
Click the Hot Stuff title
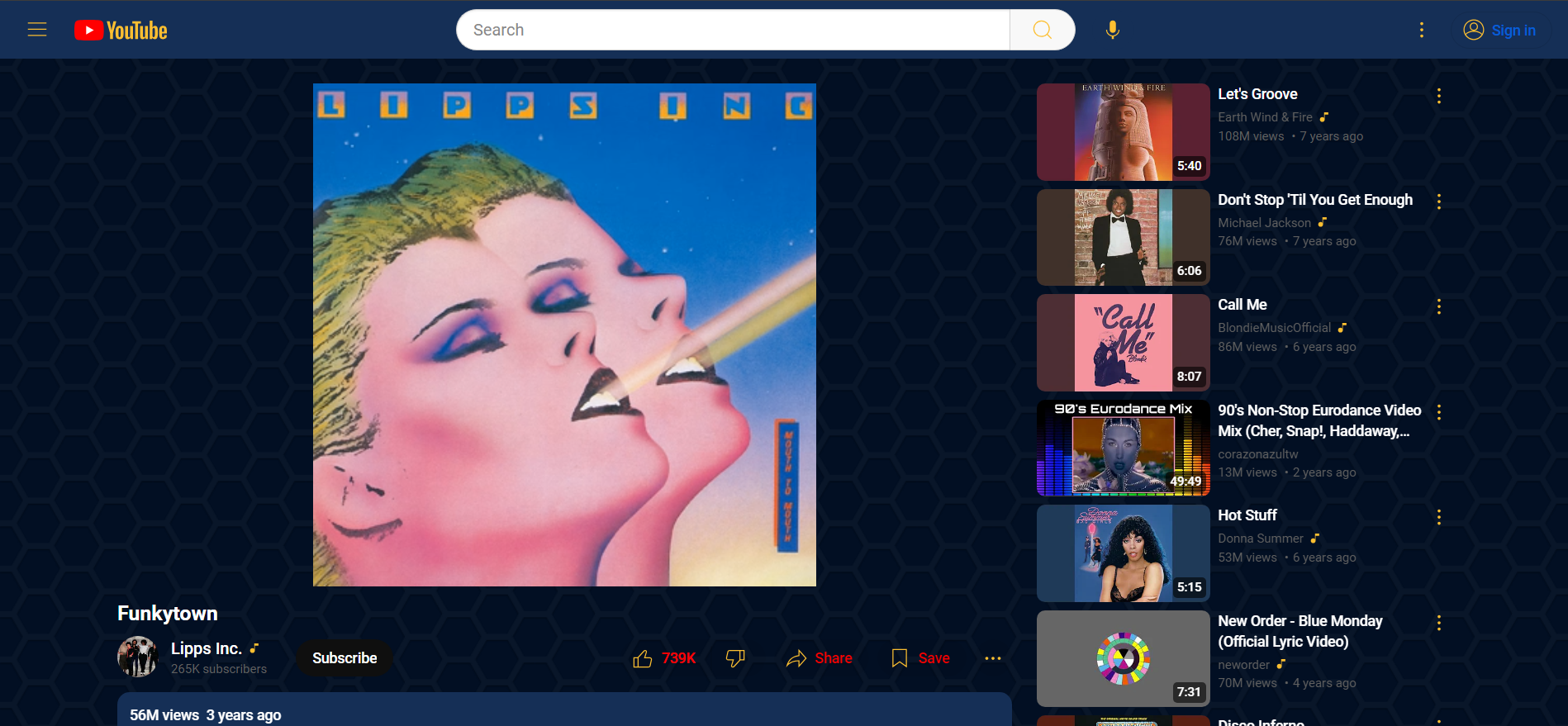[1247, 515]
